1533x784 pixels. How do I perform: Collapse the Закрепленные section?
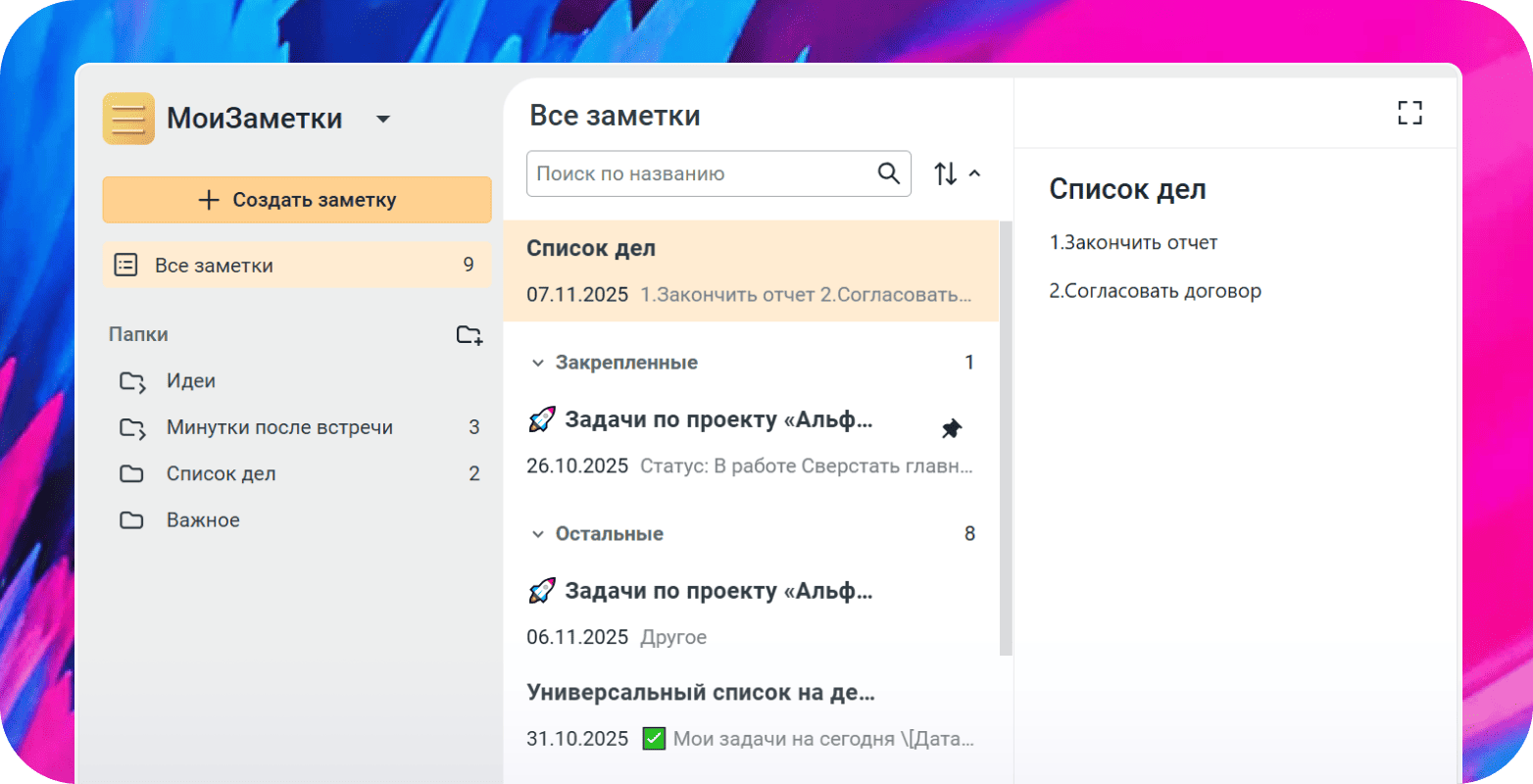[537, 363]
